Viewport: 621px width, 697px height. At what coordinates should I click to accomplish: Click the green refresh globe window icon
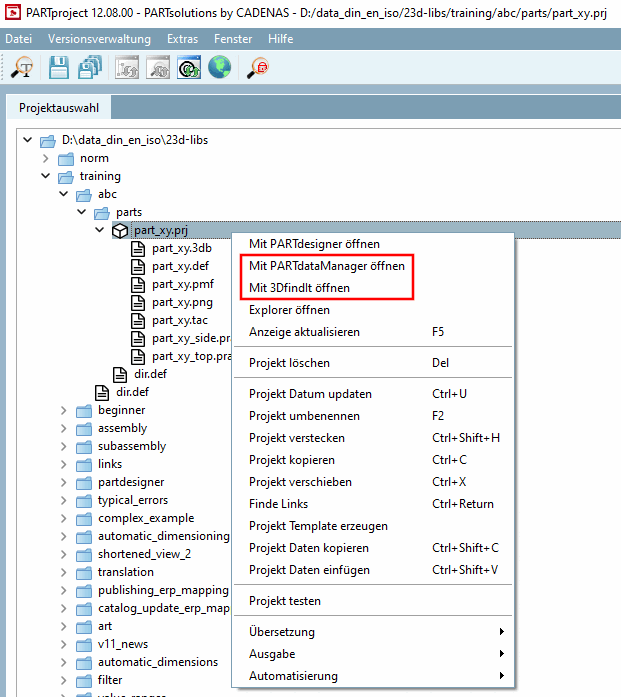point(189,68)
